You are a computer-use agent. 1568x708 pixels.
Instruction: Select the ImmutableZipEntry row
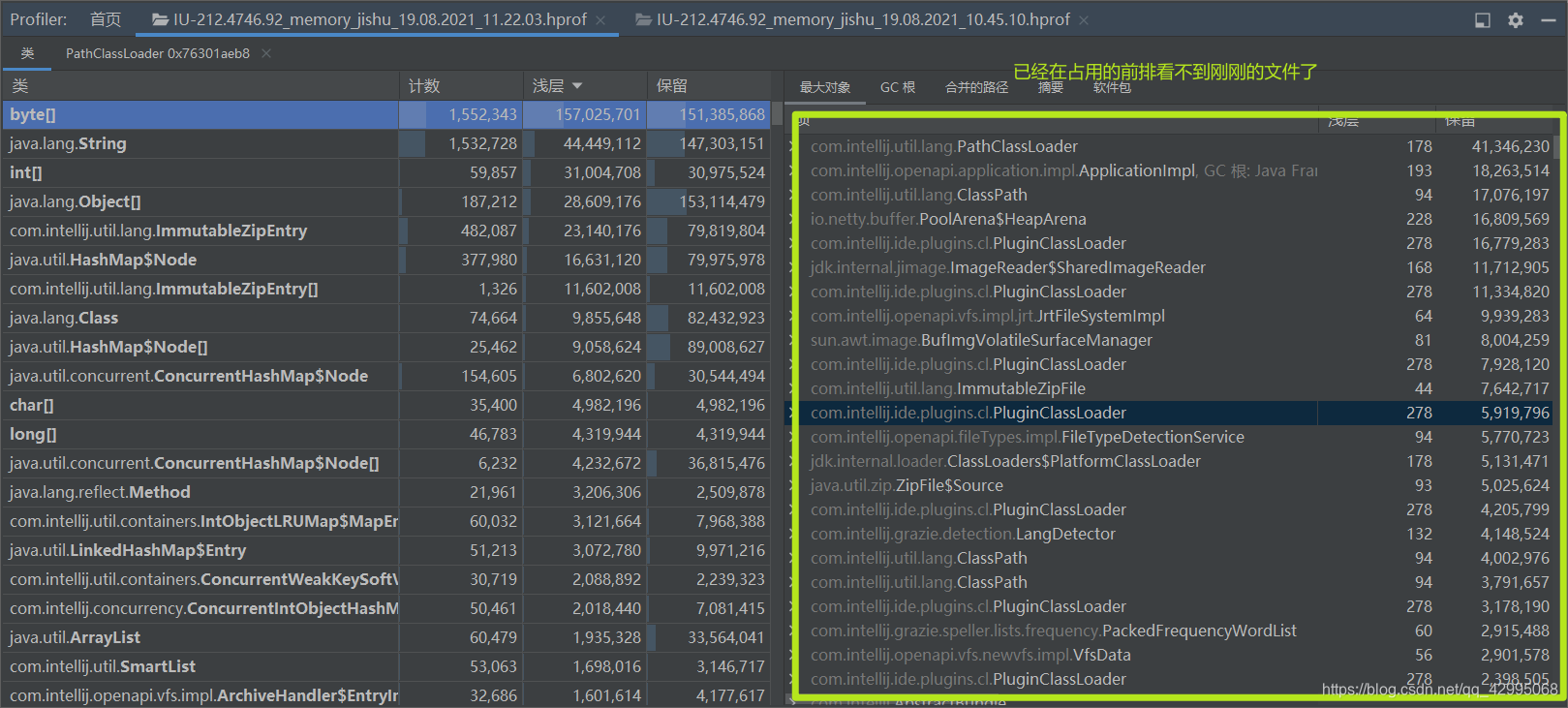(x=386, y=231)
